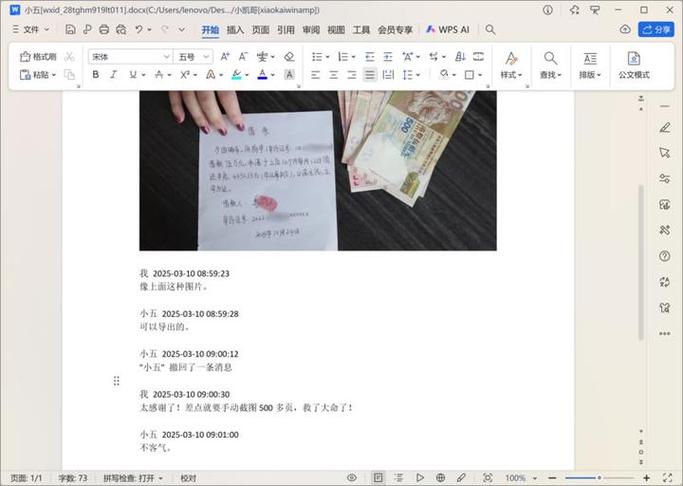
Task: Align text left in the paragraph group
Action: click(315, 75)
